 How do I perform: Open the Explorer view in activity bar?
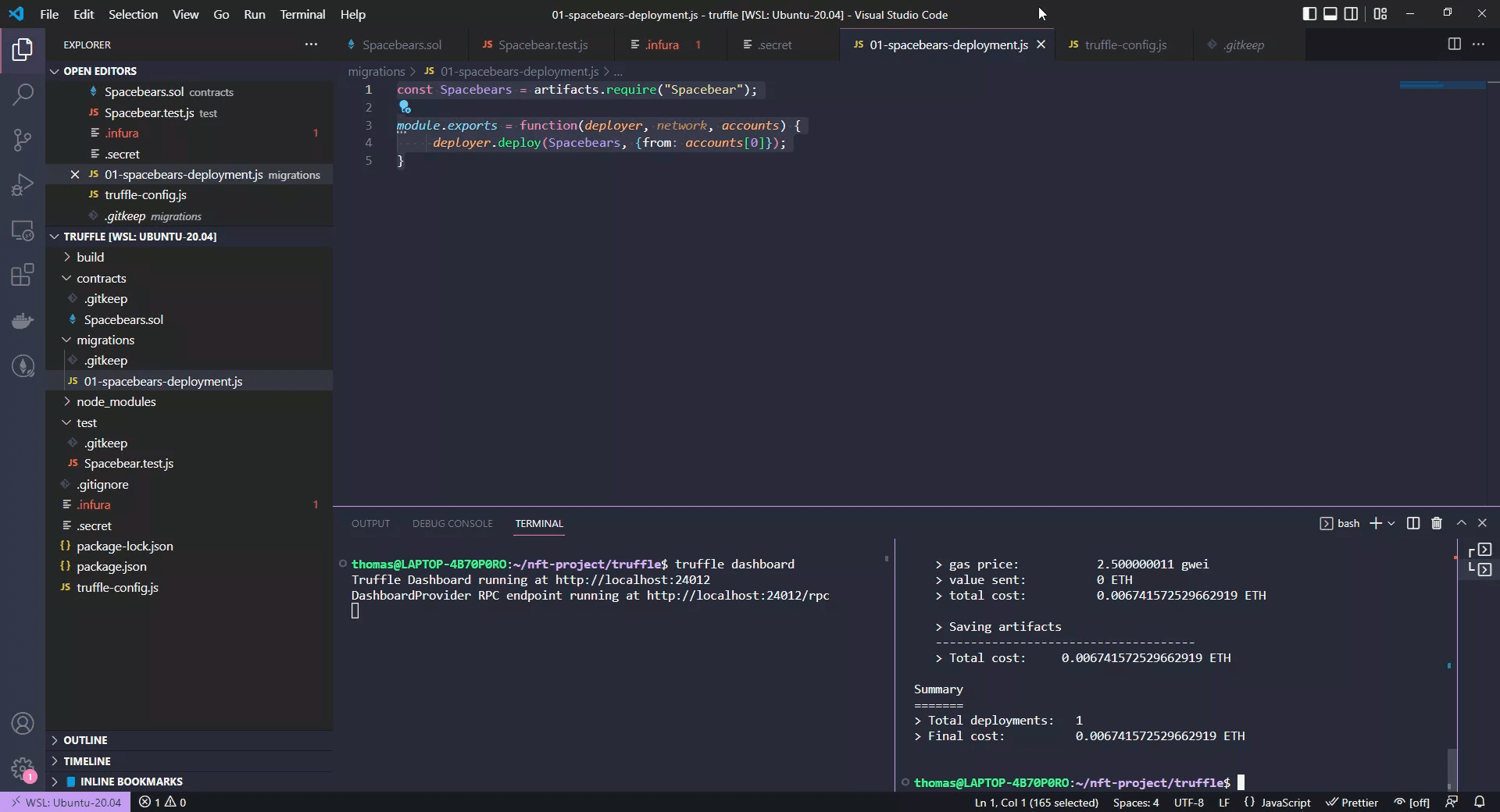pyautogui.click(x=23, y=50)
